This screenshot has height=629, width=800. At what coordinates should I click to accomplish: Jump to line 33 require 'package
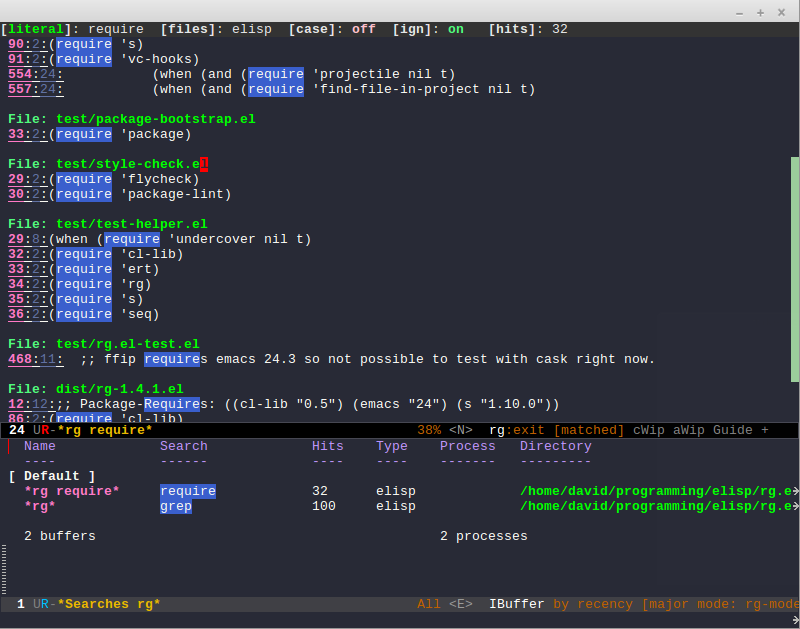coord(99,134)
